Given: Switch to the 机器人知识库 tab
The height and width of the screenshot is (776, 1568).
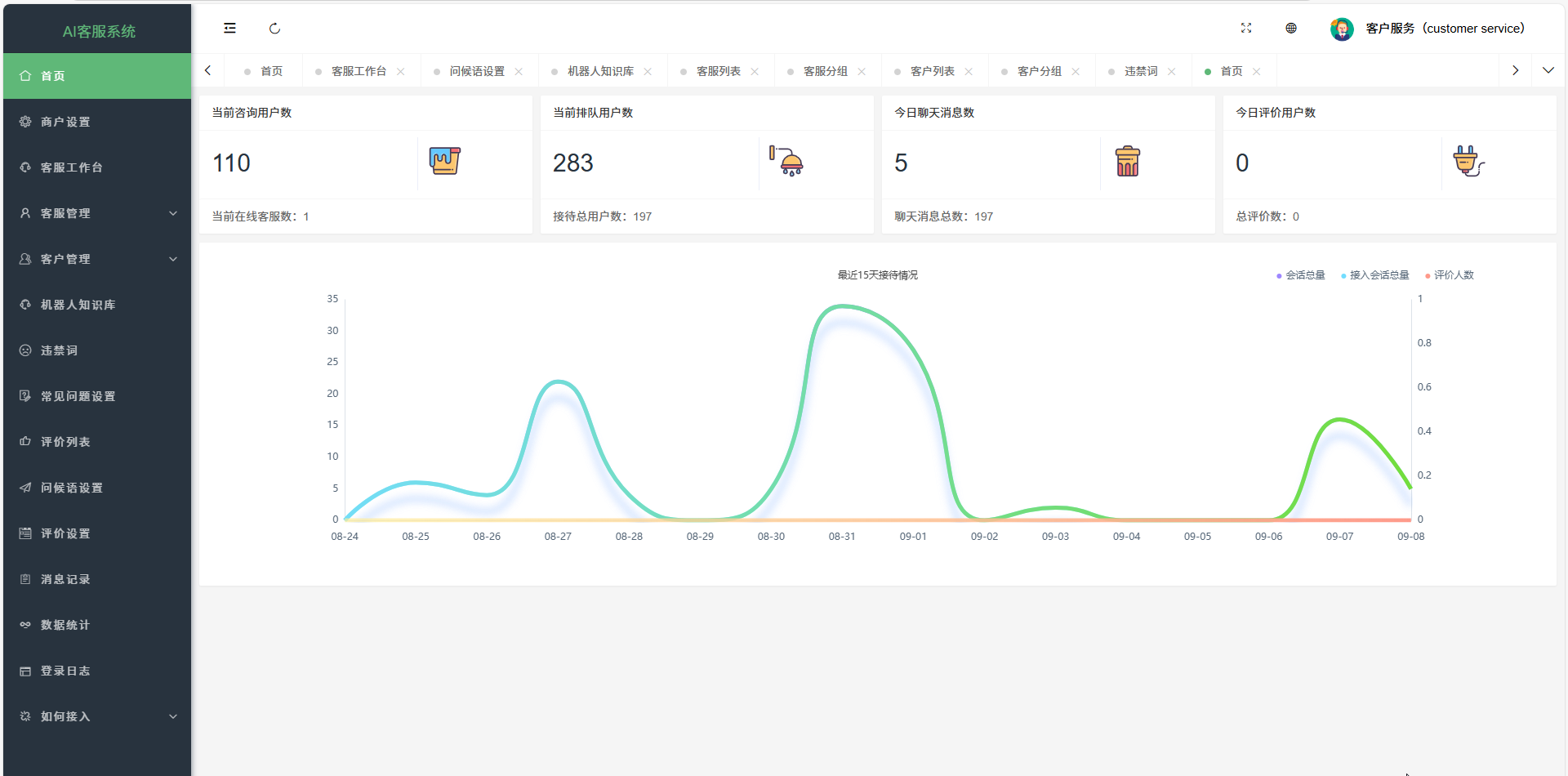Looking at the screenshot, I should click(x=600, y=72).
